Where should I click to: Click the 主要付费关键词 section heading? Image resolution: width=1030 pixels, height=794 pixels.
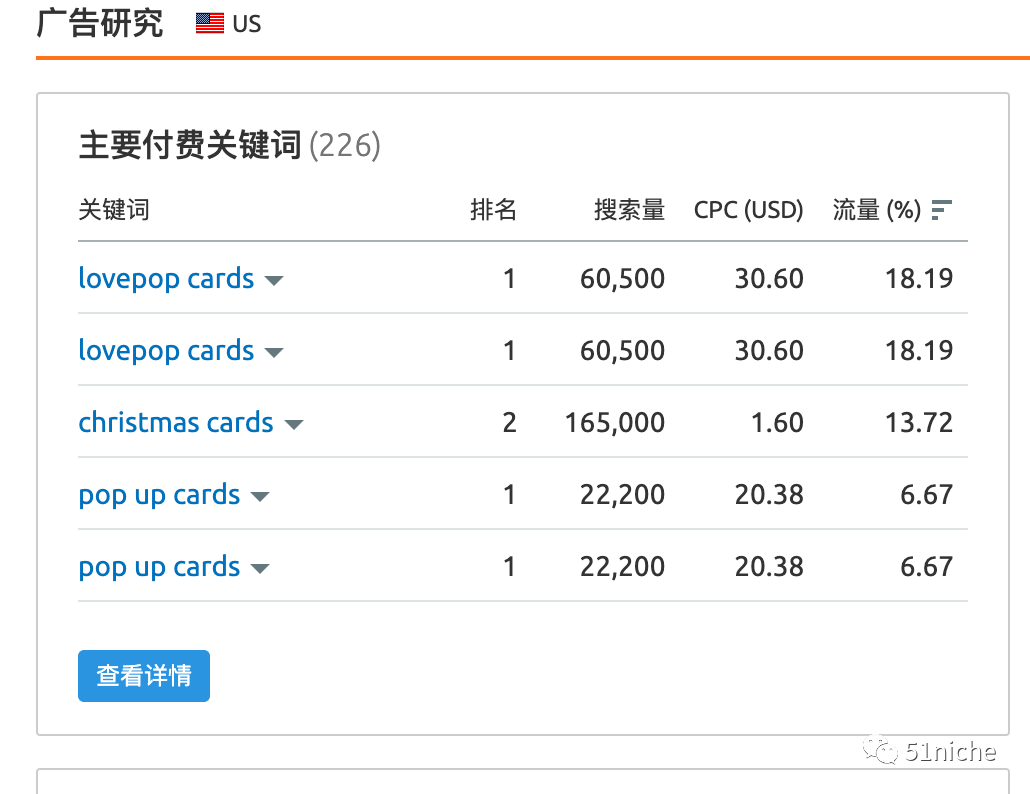(190, 146)
